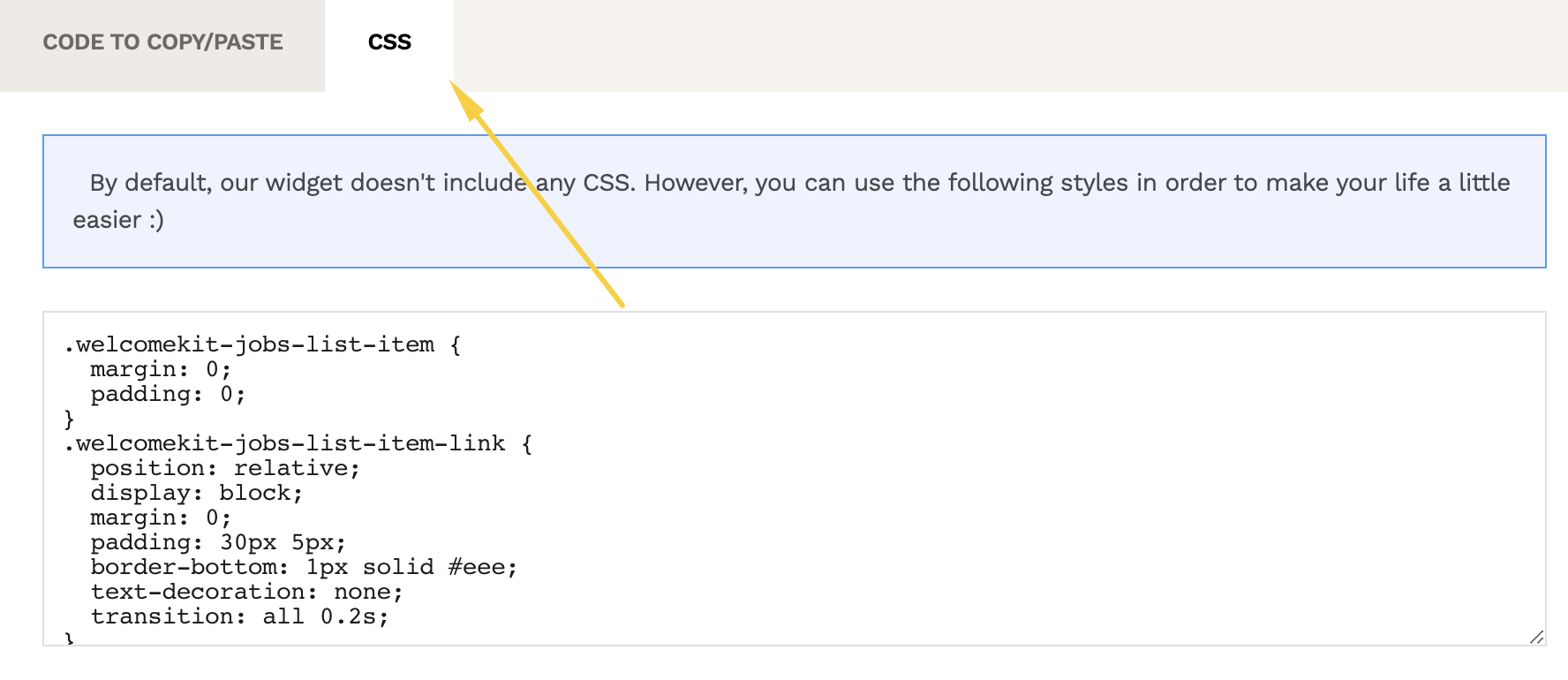
Task: Click the 'display: block;' declaration
Action: coord(196,493)
